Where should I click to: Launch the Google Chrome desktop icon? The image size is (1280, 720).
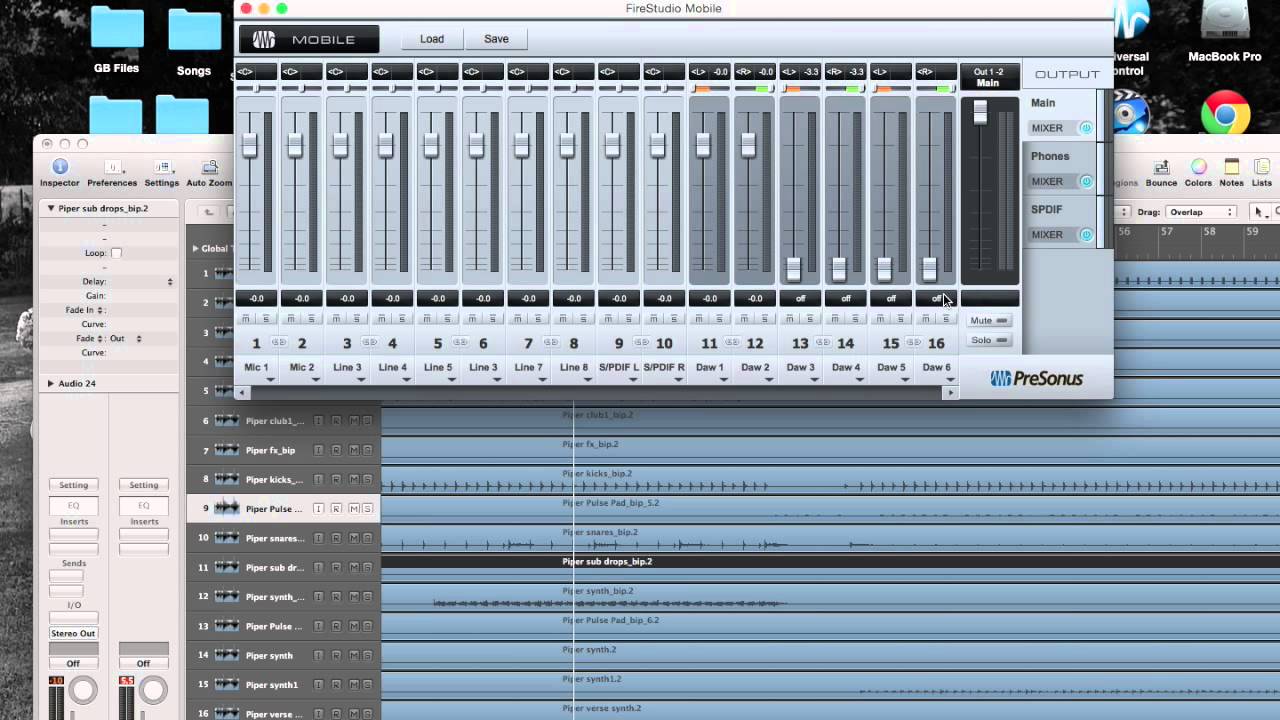pos(1225,117)
